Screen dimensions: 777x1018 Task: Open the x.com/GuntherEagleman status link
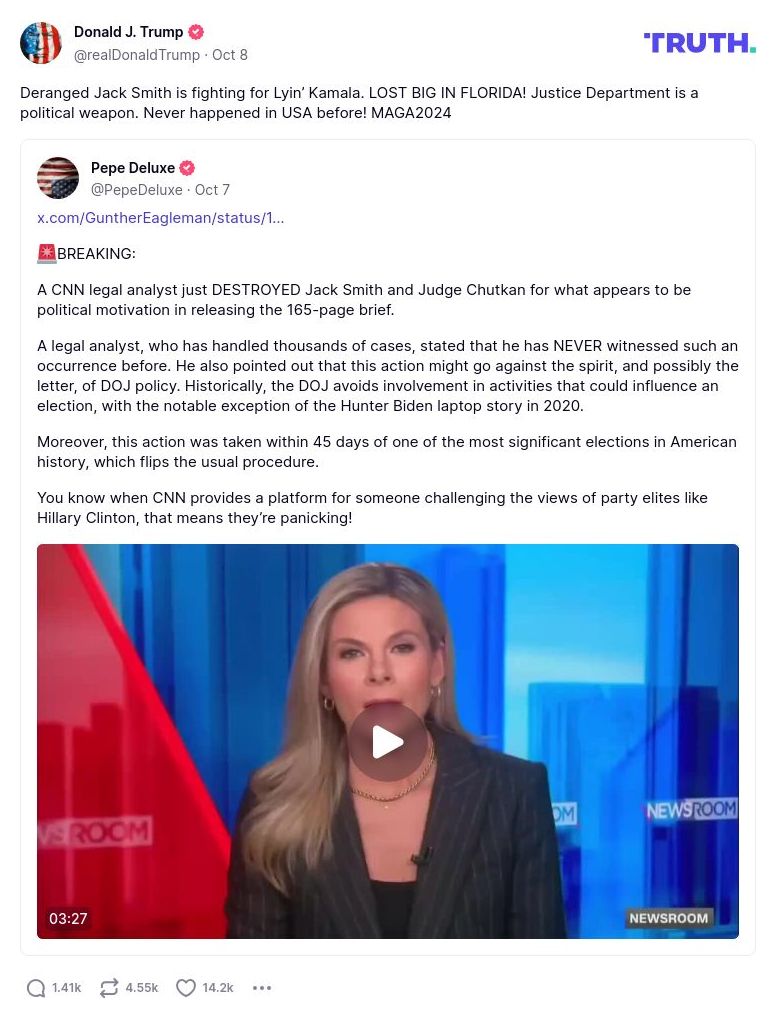(160, 218)
